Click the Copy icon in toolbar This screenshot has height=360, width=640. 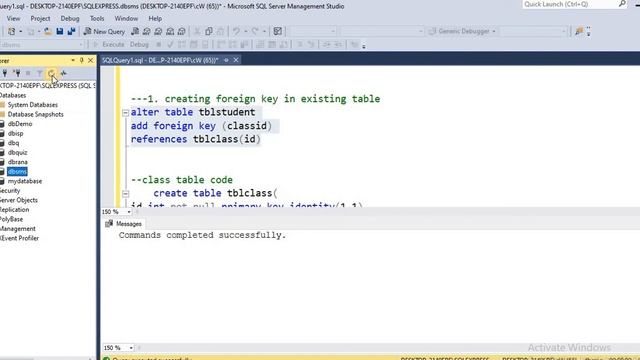pos(209,31)
